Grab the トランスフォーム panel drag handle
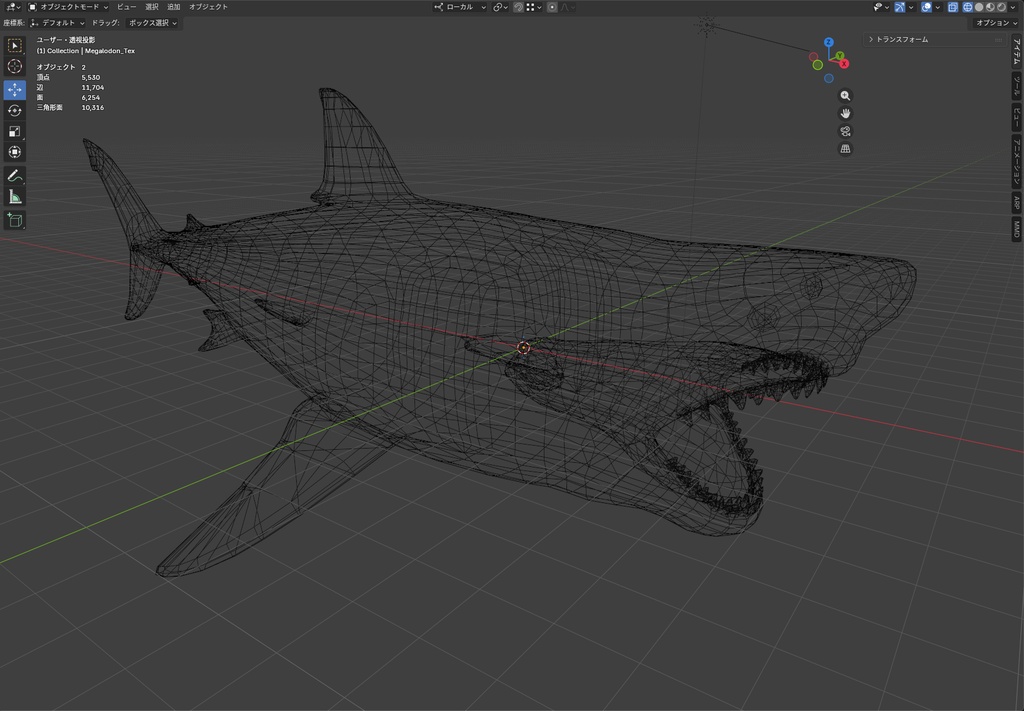 point(998,40)
